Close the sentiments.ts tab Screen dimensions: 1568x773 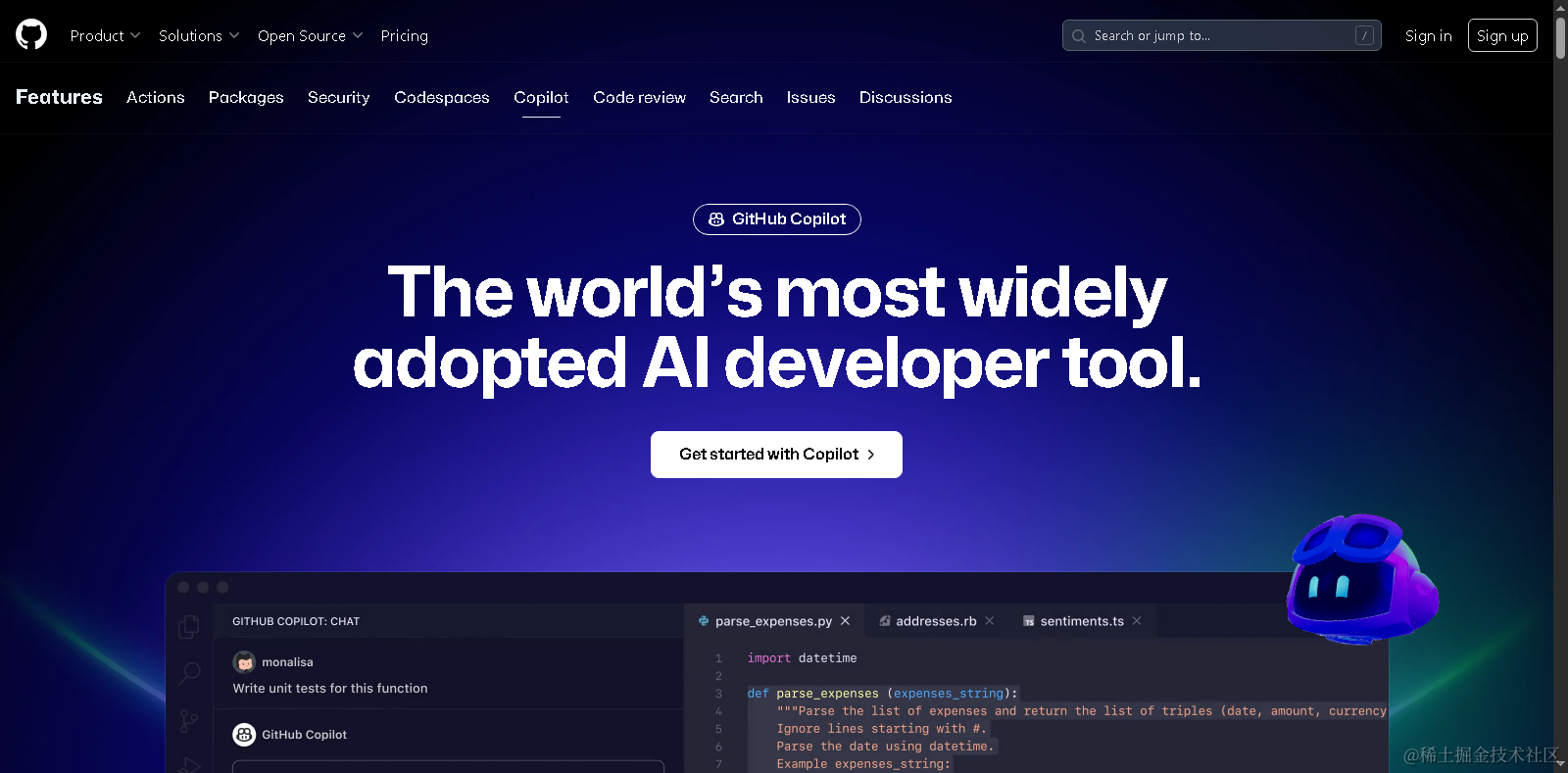tap(1137, 621)
